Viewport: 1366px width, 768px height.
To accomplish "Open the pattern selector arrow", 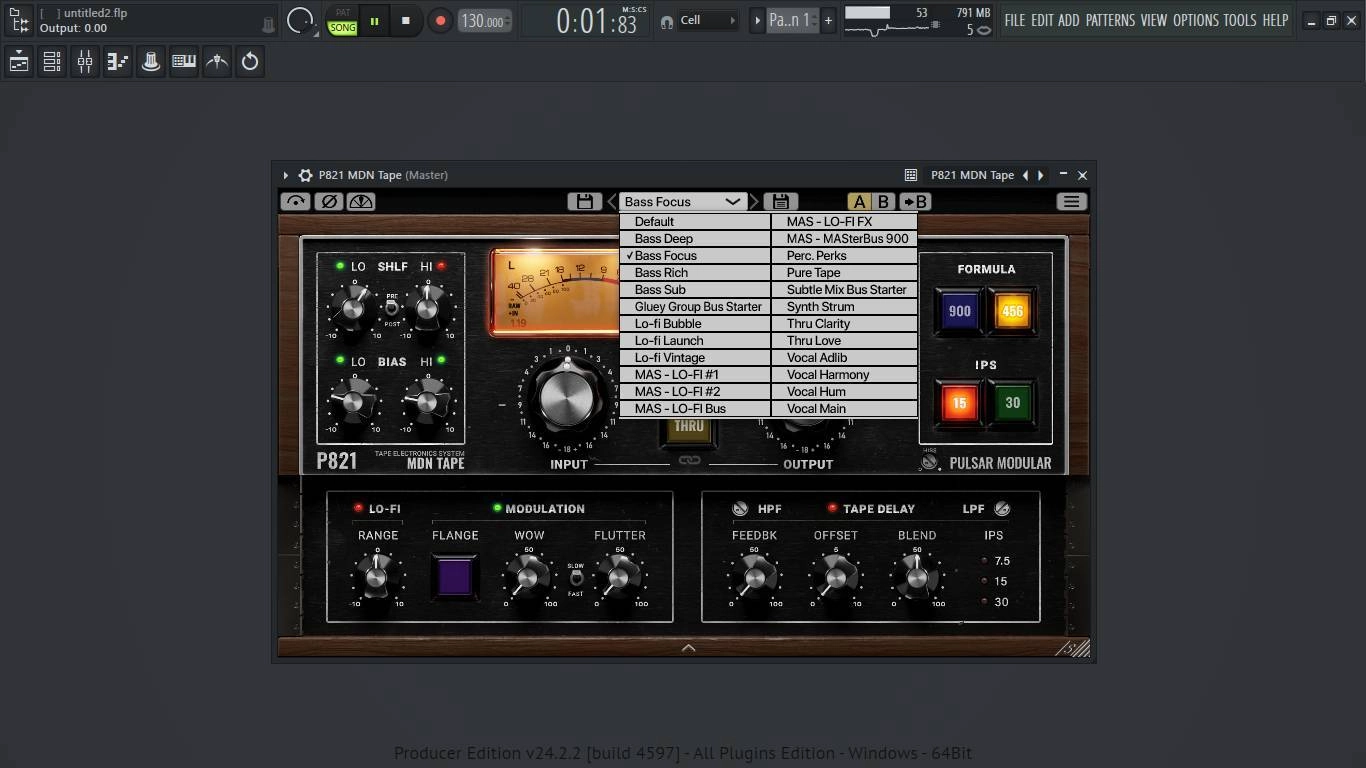I will 757,20.
